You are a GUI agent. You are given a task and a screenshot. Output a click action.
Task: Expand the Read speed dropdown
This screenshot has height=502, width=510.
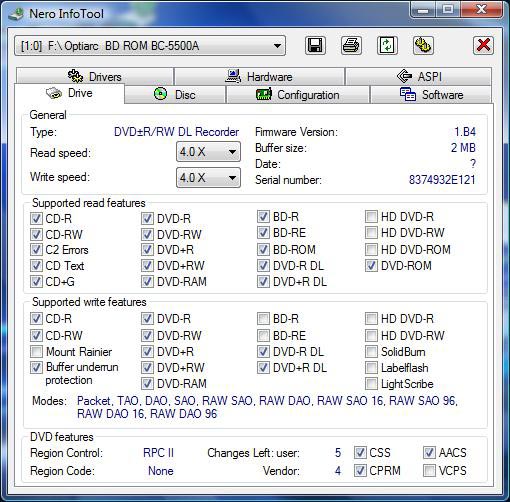coord(208,152)
